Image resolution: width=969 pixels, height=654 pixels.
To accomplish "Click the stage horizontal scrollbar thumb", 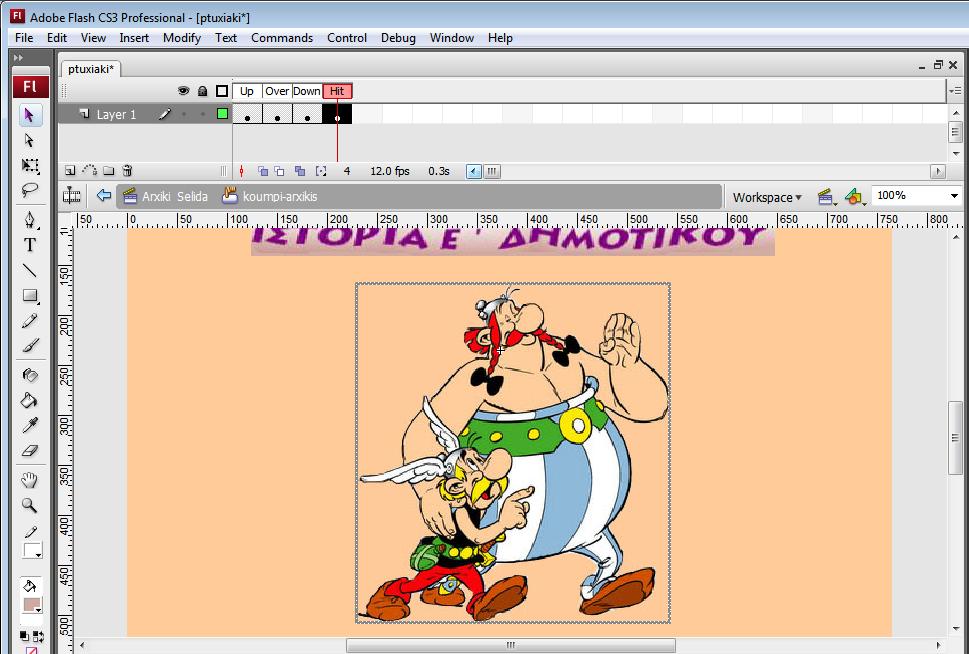I will click(510, 645).
